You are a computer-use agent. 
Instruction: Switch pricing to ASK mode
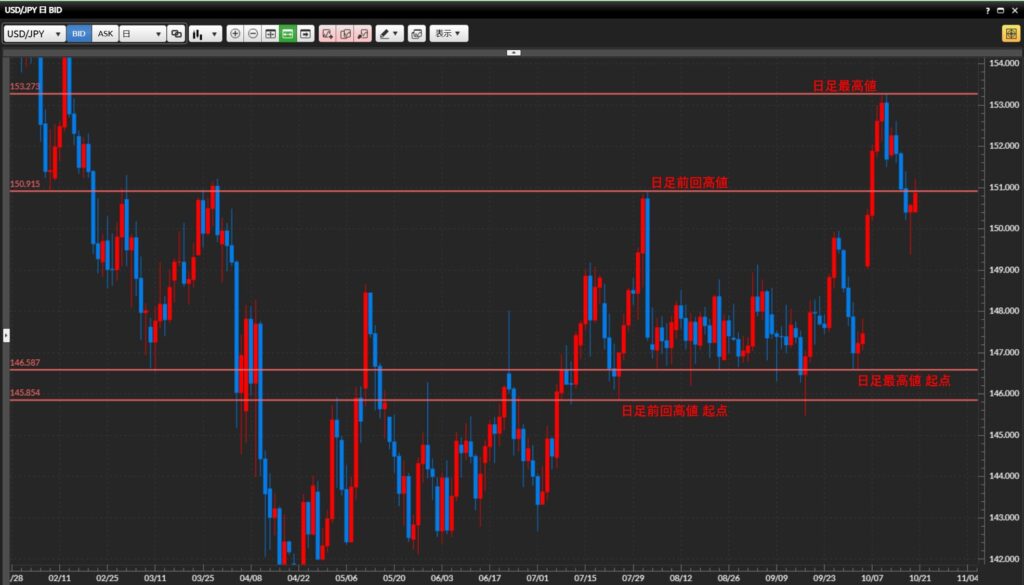[x=104, y=33]
